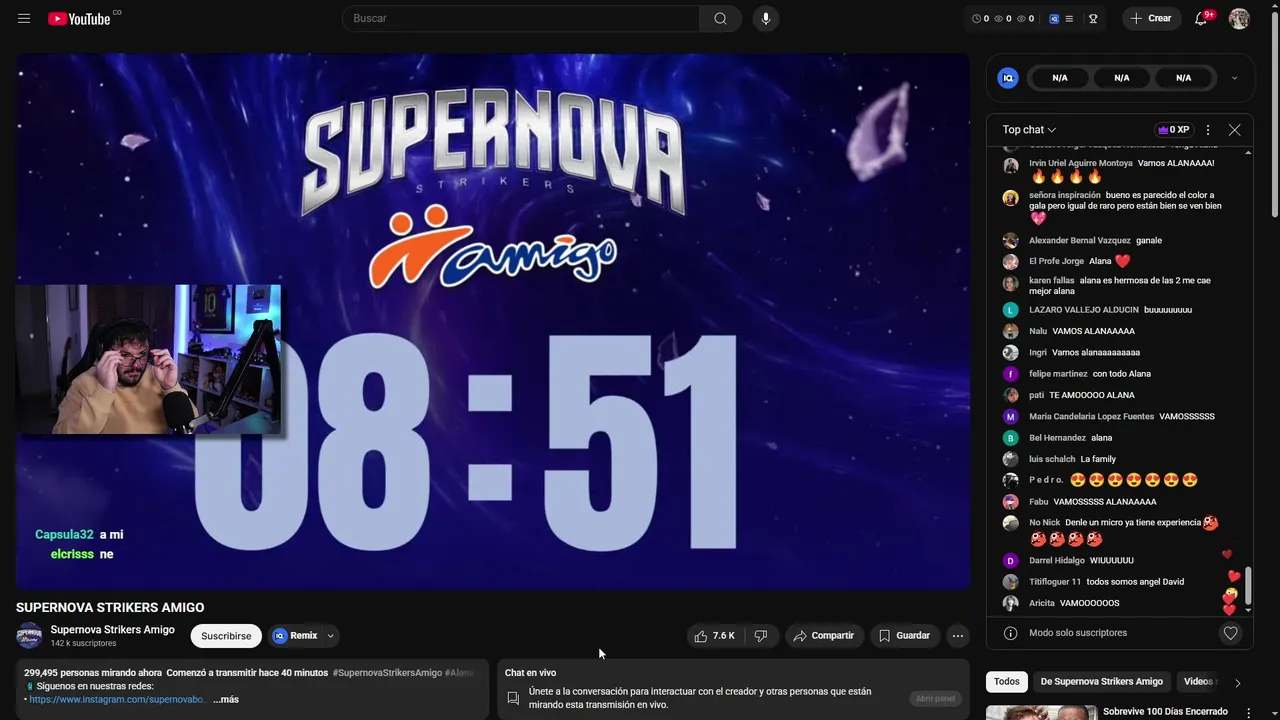The height and width of the screenshot is (720, 1280).
Task: Click the Remix button
Action: pos(295,636)
